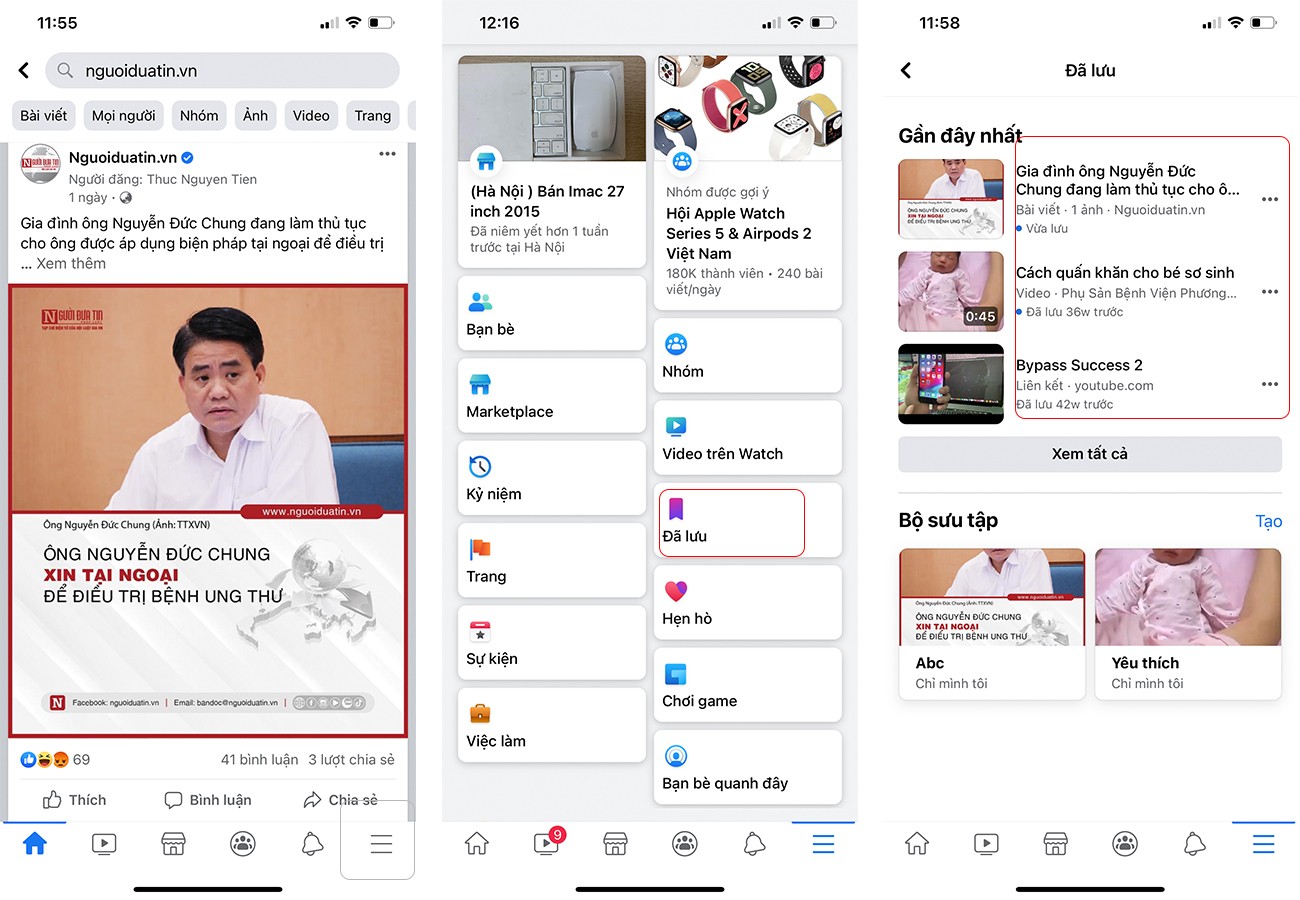The width and height of the screenshot is (1300, 900).
Task: Tap Tạo link next to Bộ sưu tập
Action: coord(1269,521)
